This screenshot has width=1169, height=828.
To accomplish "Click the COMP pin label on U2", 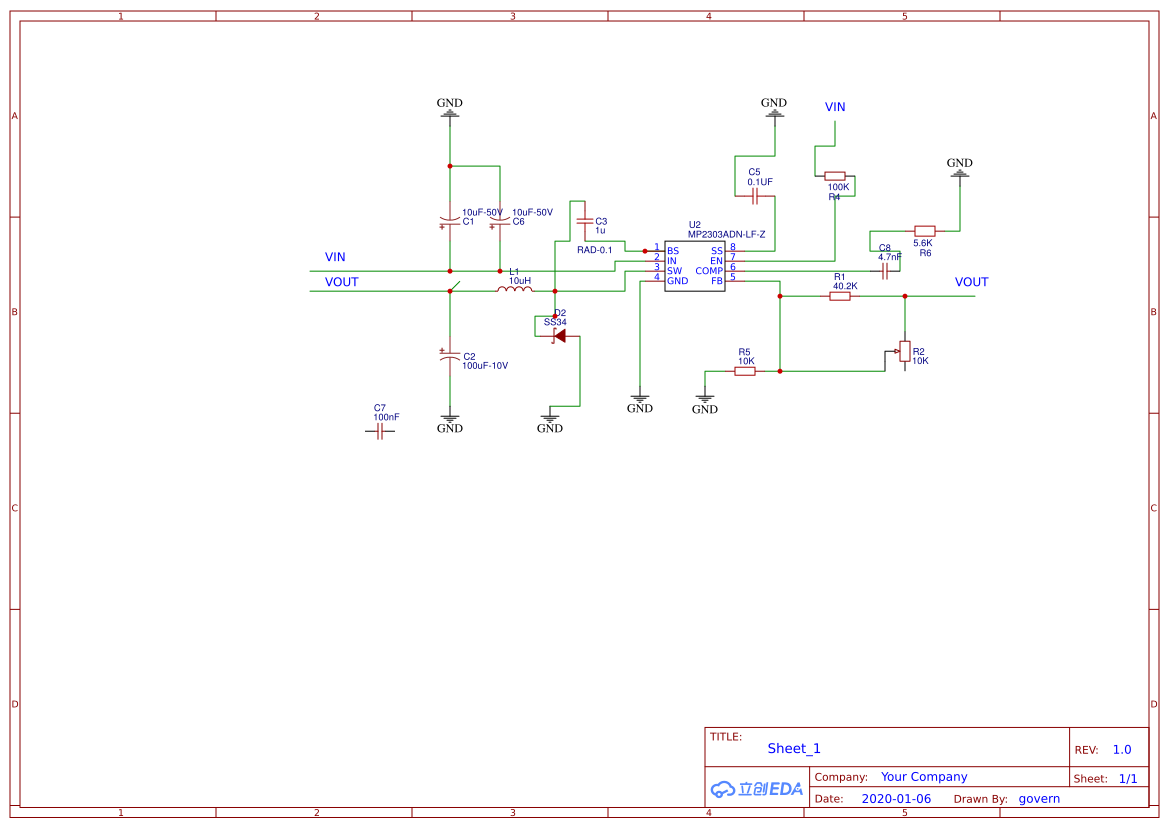I will tap(709, 271).
